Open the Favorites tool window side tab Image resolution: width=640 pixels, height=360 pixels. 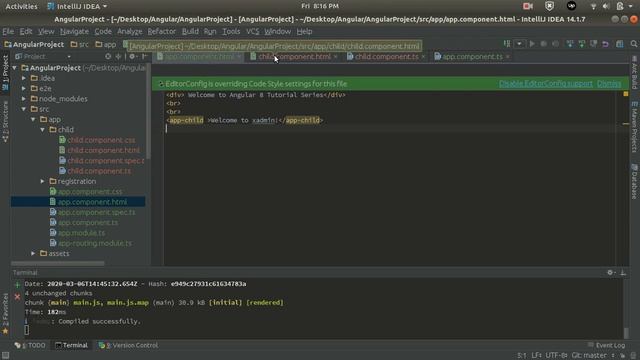click(x=5, y=313)
